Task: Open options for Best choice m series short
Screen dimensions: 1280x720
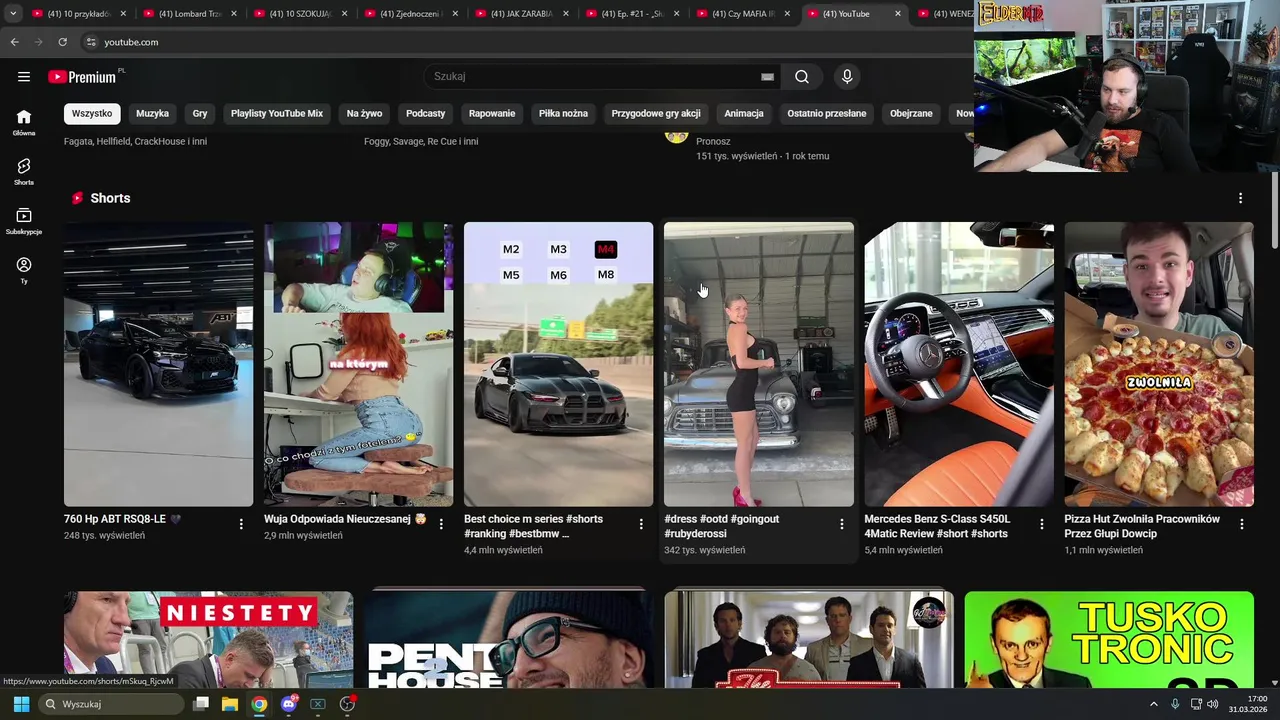Action: click(x=641, y=524)
